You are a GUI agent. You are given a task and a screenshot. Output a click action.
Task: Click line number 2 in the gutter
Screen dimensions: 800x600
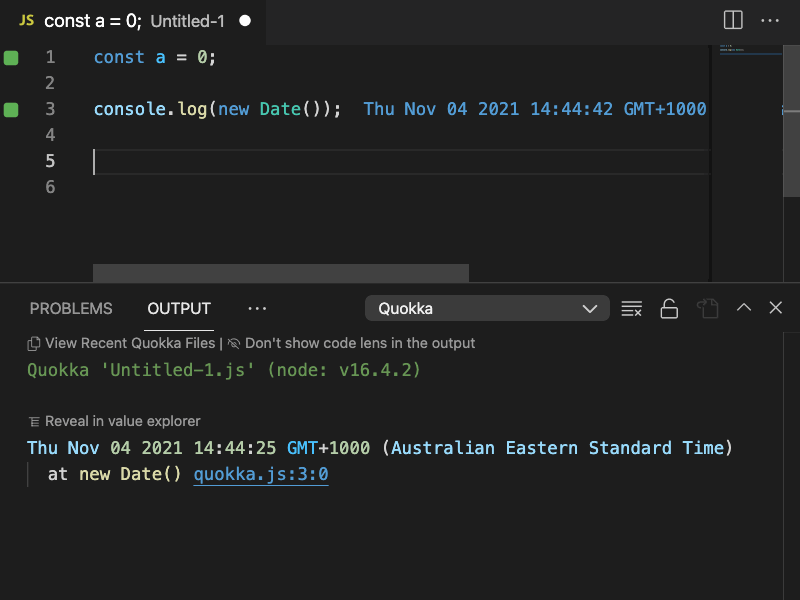click(50, 83)
